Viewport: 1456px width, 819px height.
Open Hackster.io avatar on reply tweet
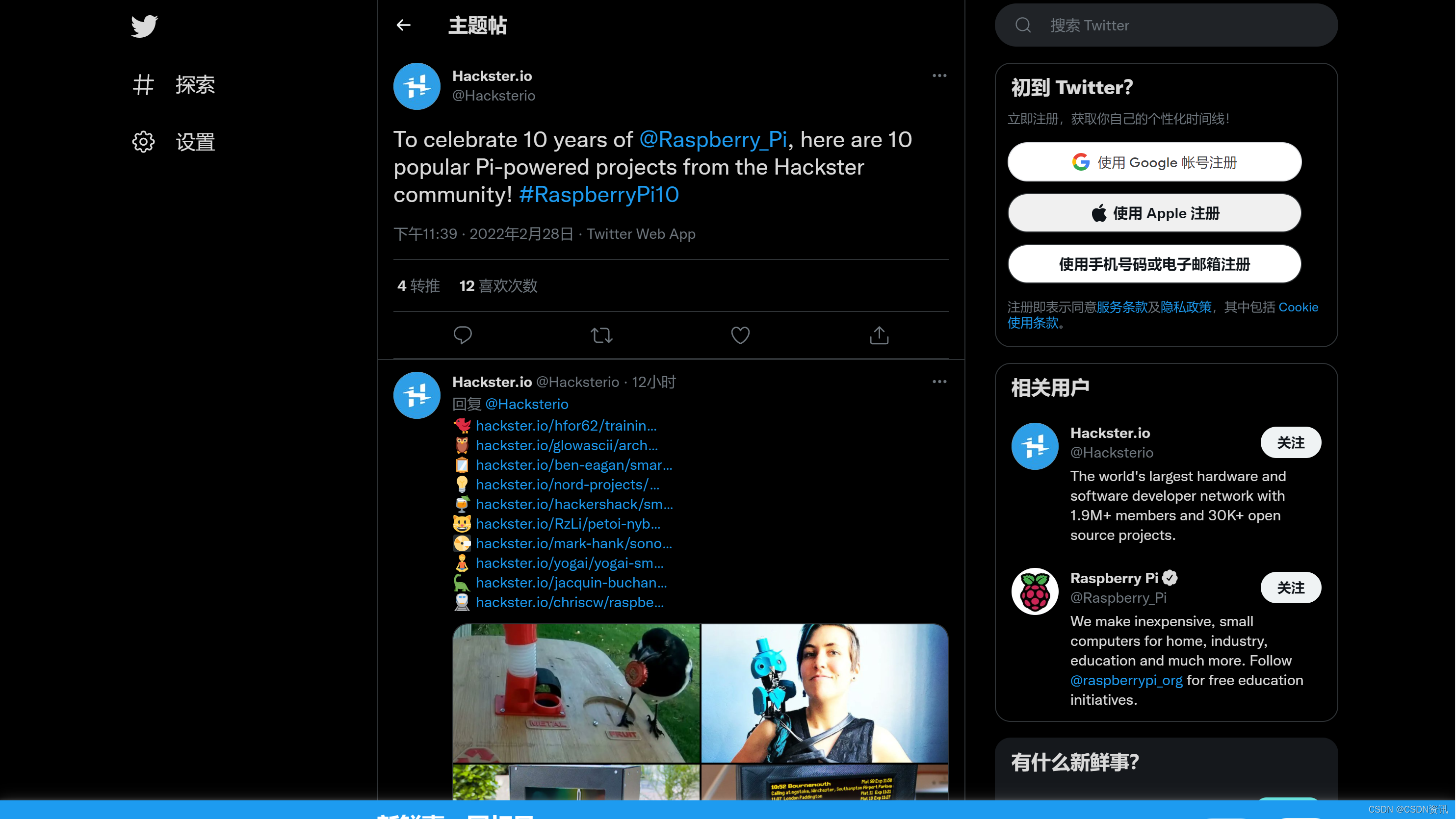tap(416, 395)
